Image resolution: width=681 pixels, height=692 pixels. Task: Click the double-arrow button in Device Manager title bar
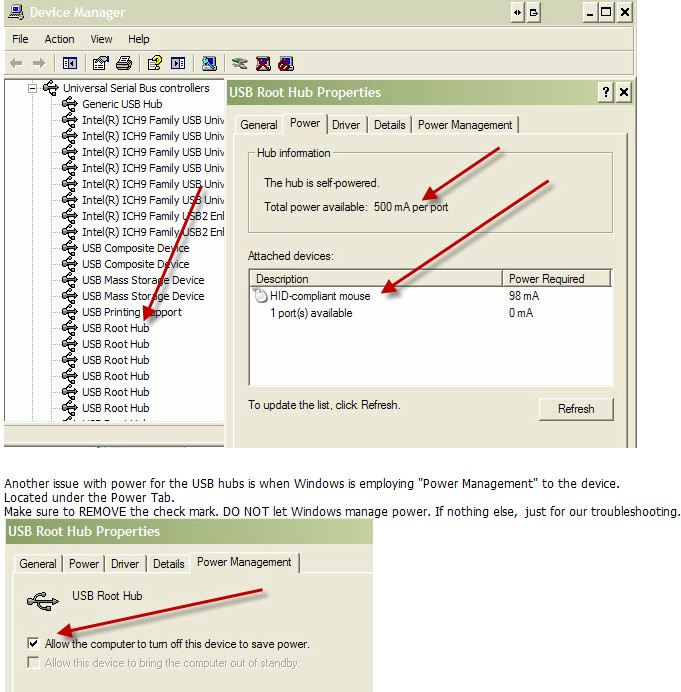point(517,12)
